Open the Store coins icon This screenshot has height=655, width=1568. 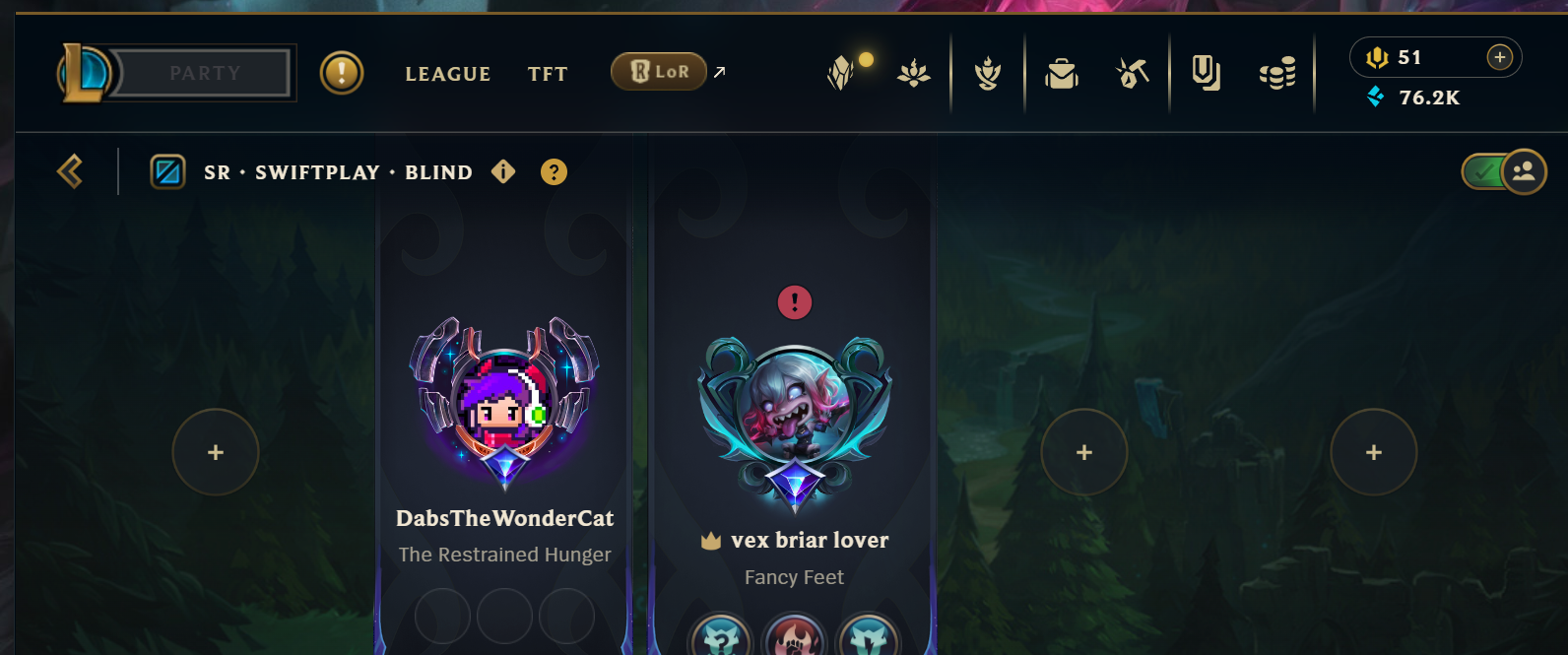[x=1277, y=73]
